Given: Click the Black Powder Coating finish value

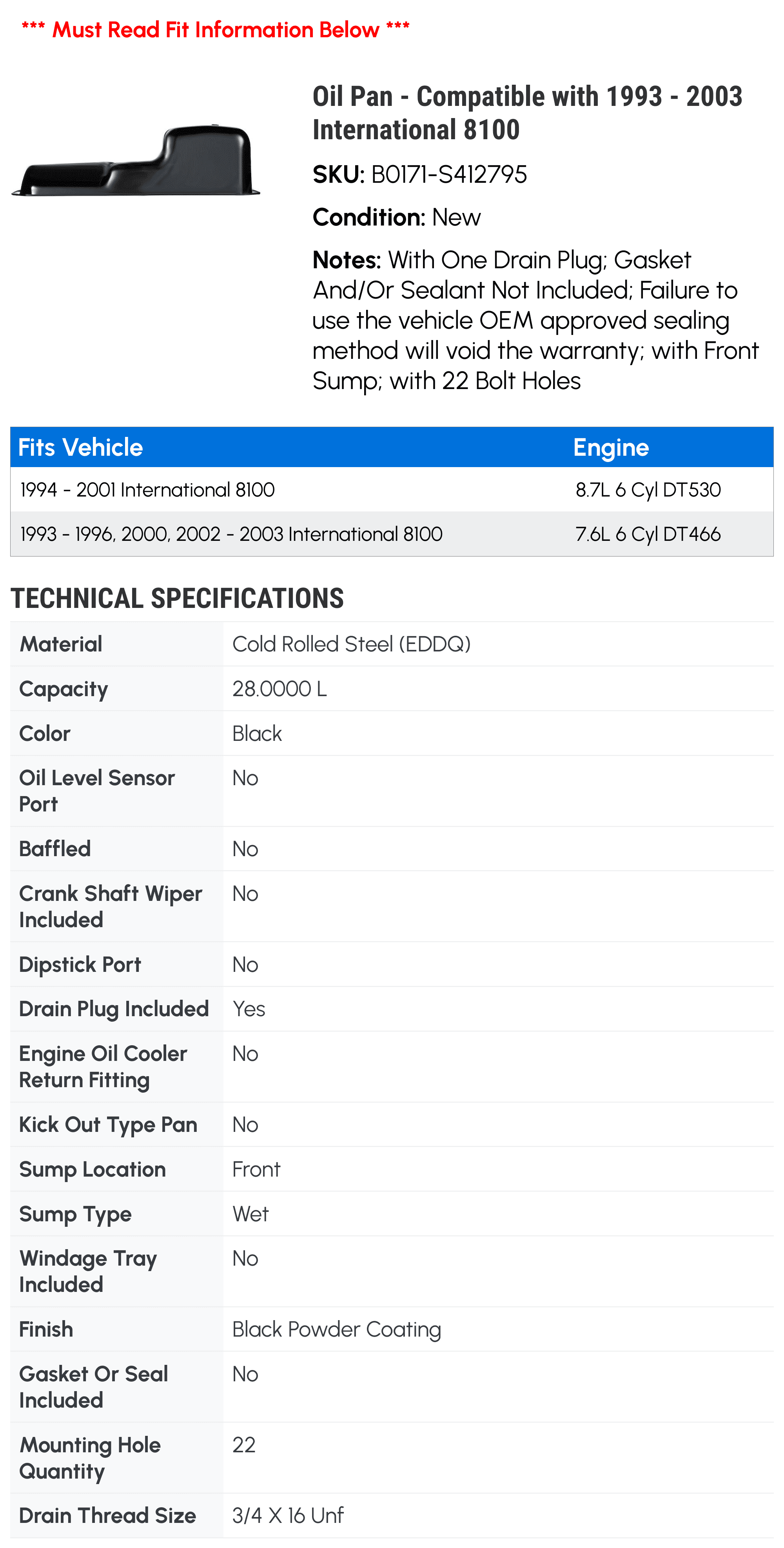Looking at the screenshot, I should coord(336,1329).
